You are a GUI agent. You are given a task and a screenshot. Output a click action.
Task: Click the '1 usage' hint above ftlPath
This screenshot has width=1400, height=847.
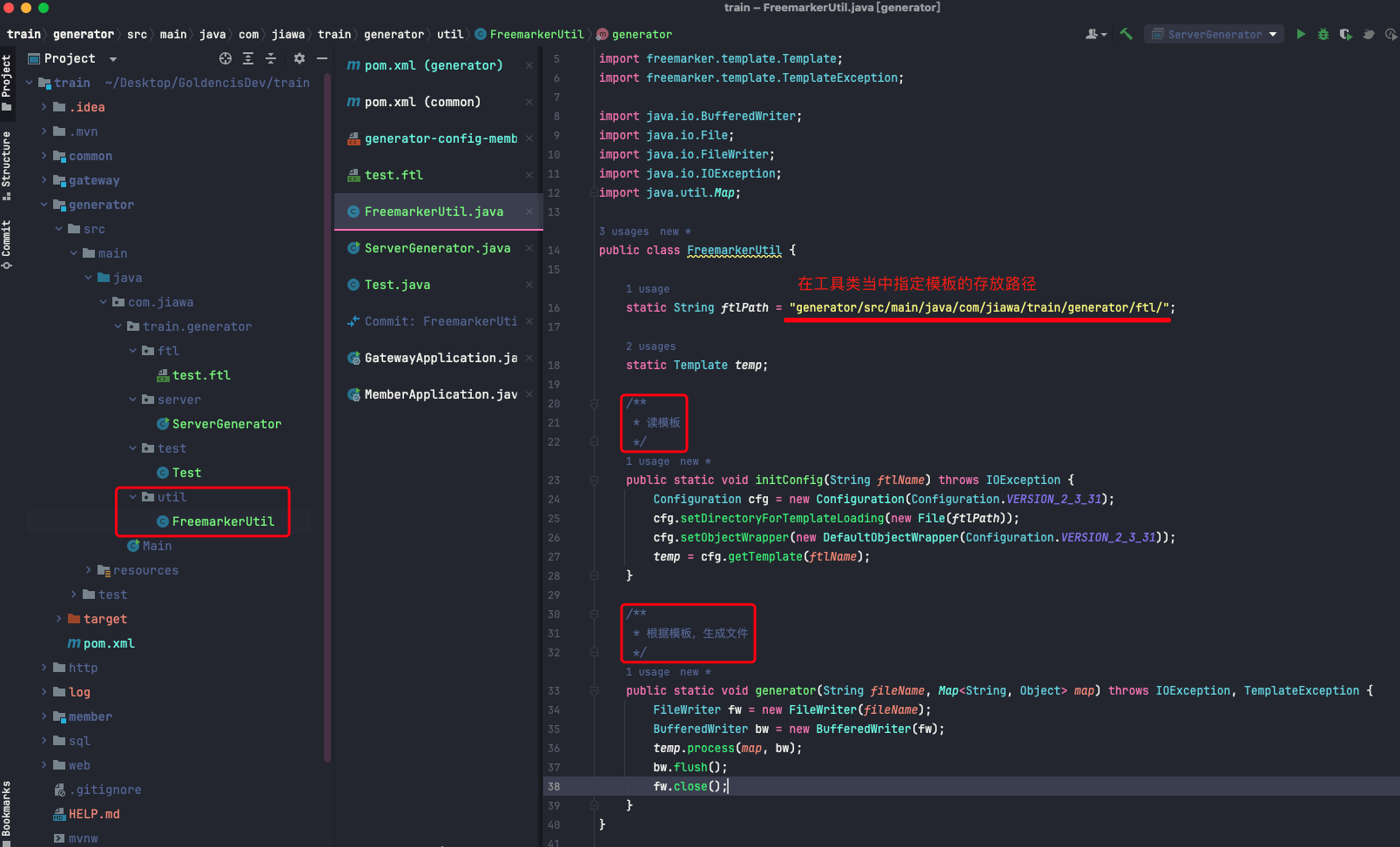click(x=648, y=289)
